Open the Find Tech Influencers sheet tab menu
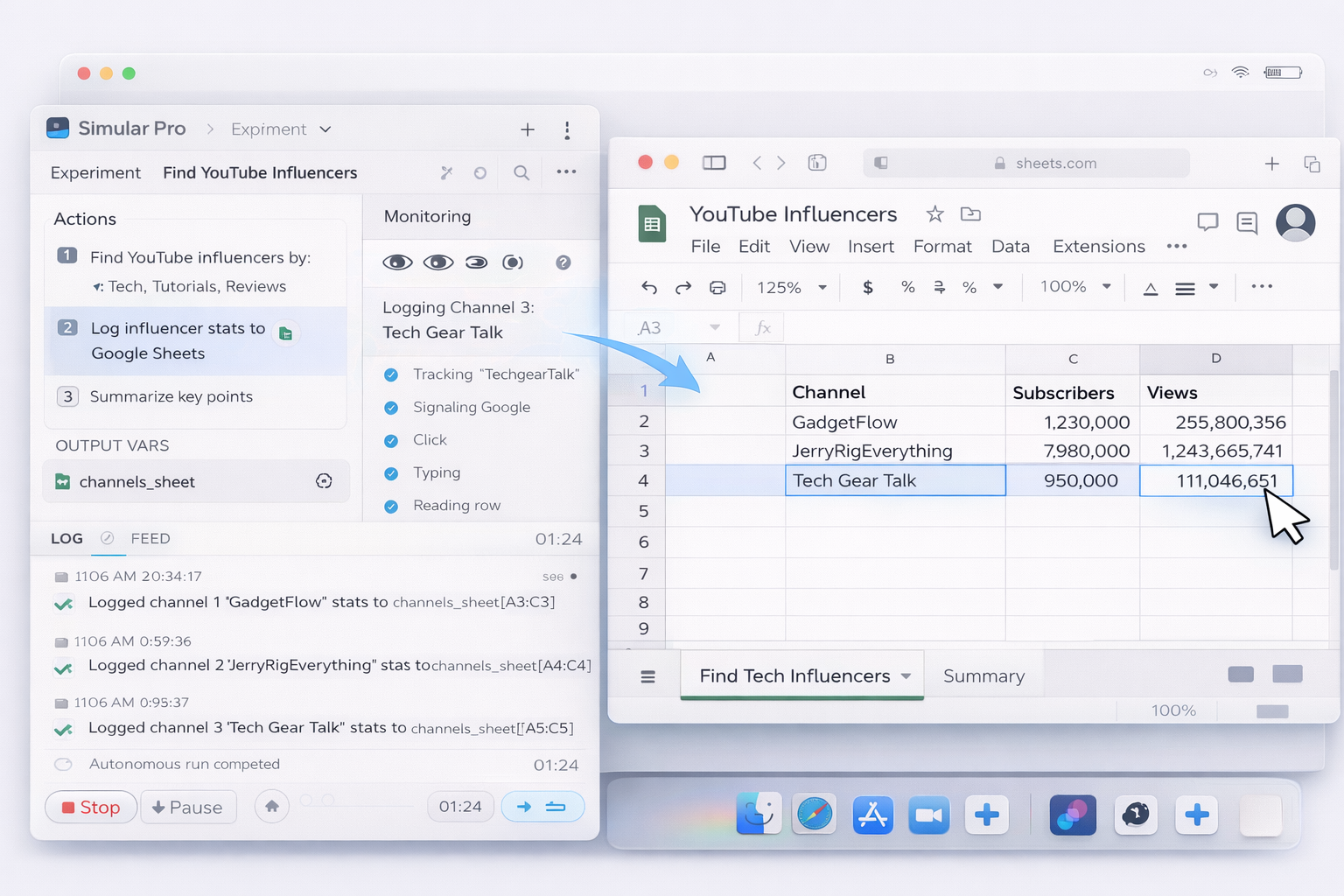Image resolution: width=1344 pixels, height=896 pixels. (x=906, y=676)
